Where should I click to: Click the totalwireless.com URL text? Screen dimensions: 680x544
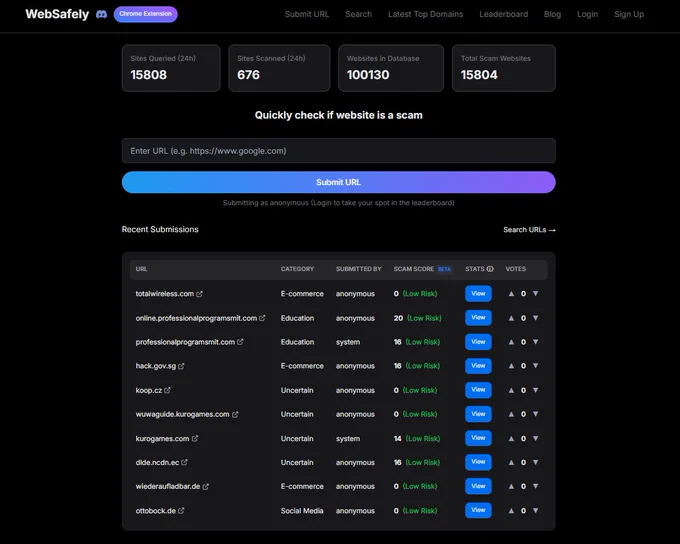pos(164,294)
